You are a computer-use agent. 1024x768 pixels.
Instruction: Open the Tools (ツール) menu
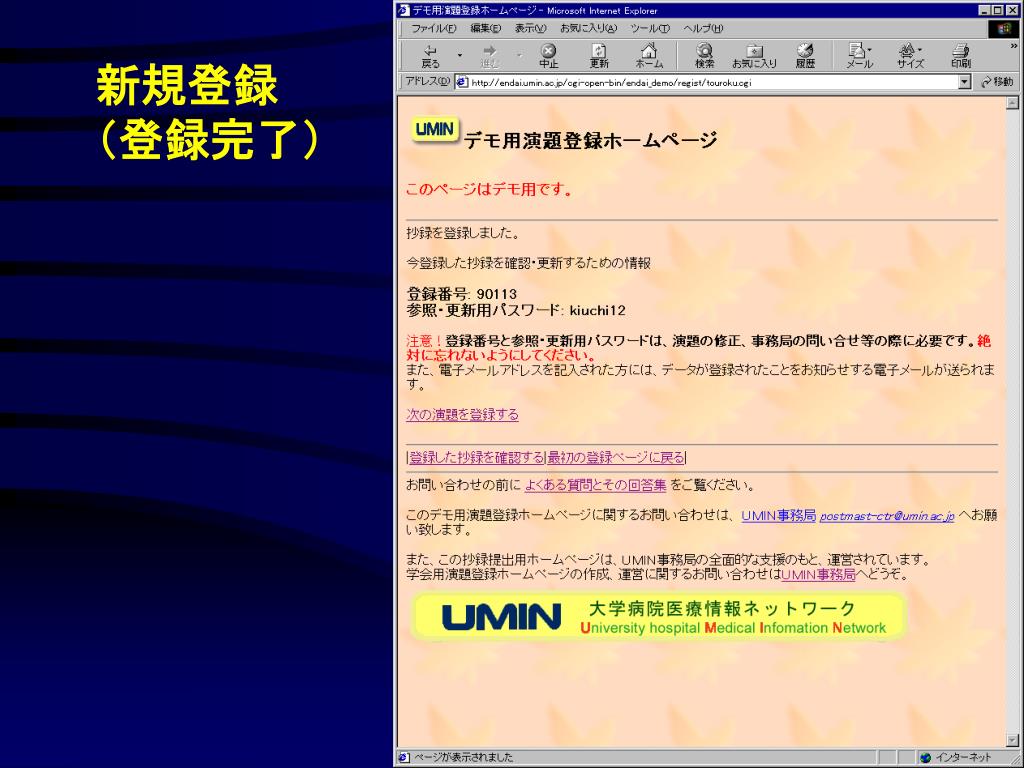(650, 29)
